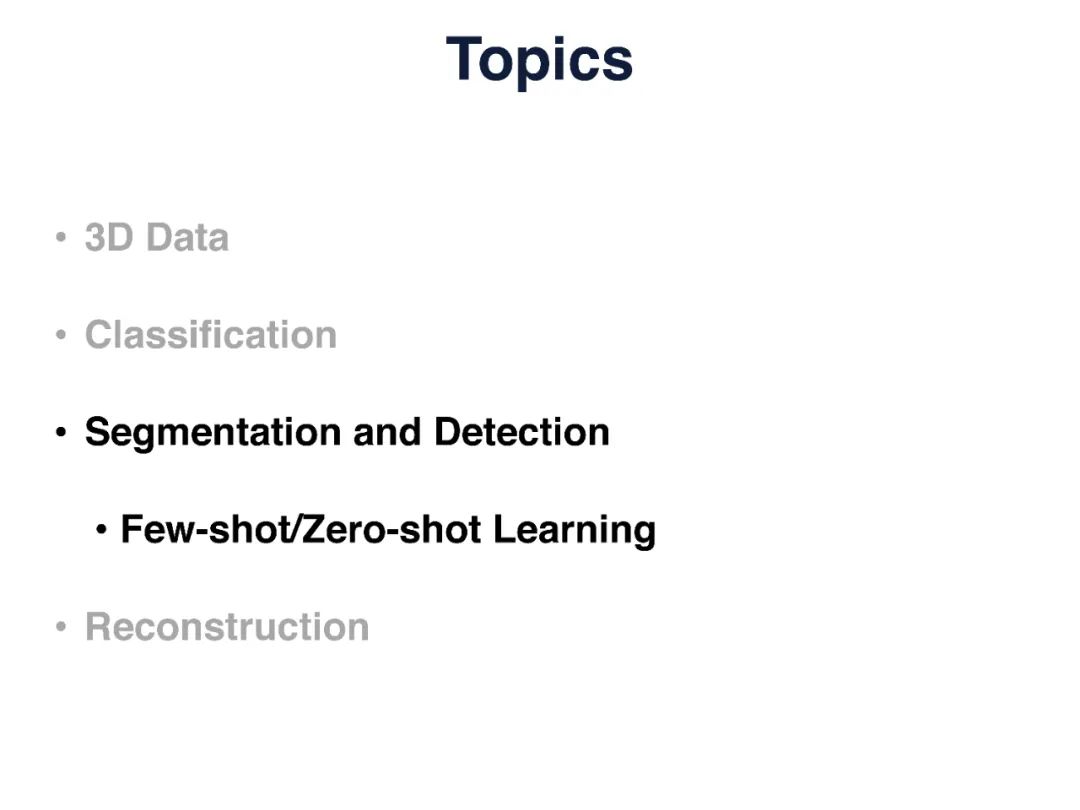
Task: Click the bullet dot before Reconstruction
Action: pyautogui.click(x=62, y=628)
